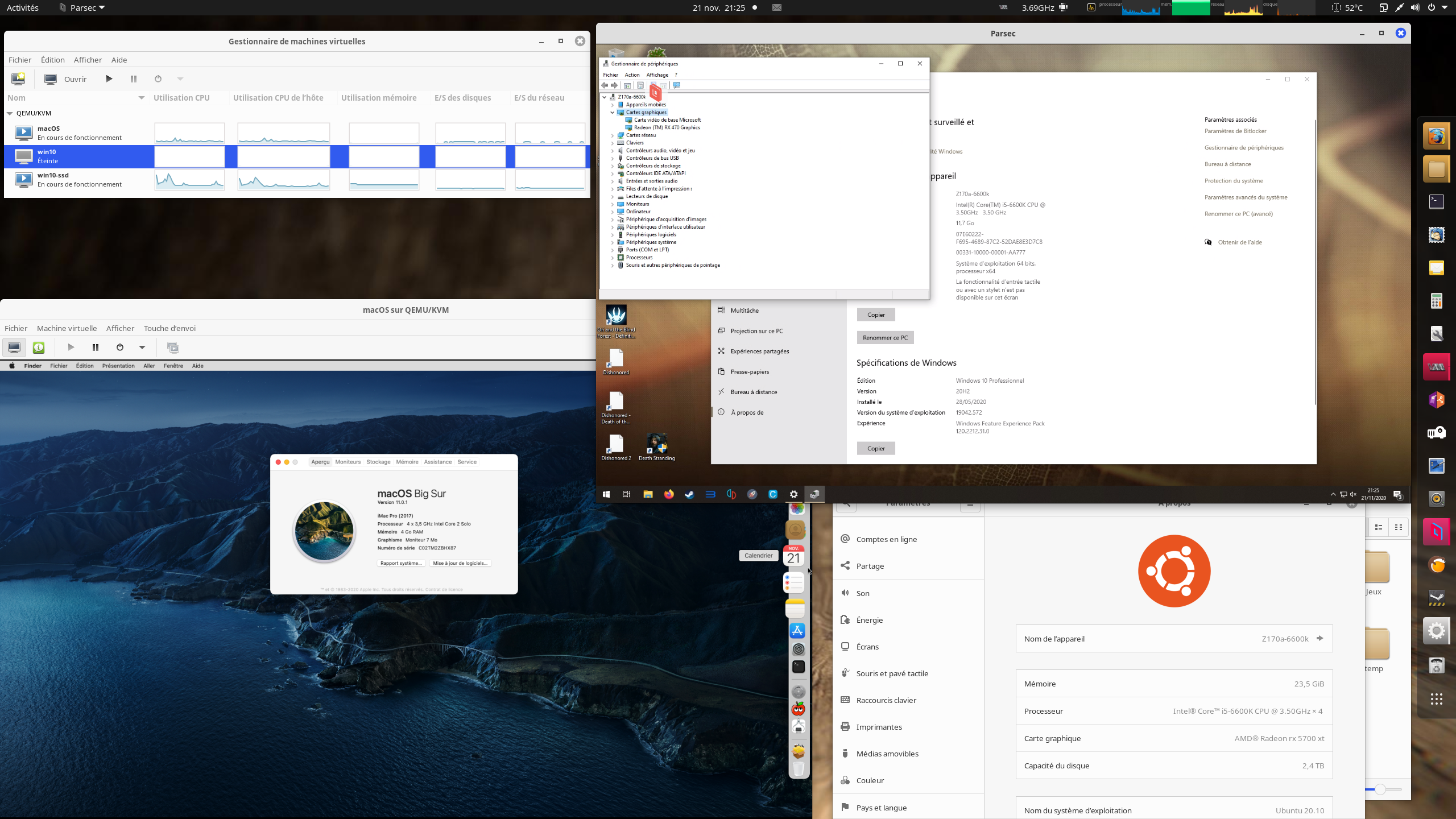Adjust the file manager zoom slider
1456x819 pixels.
click(x=1380, y=789)
